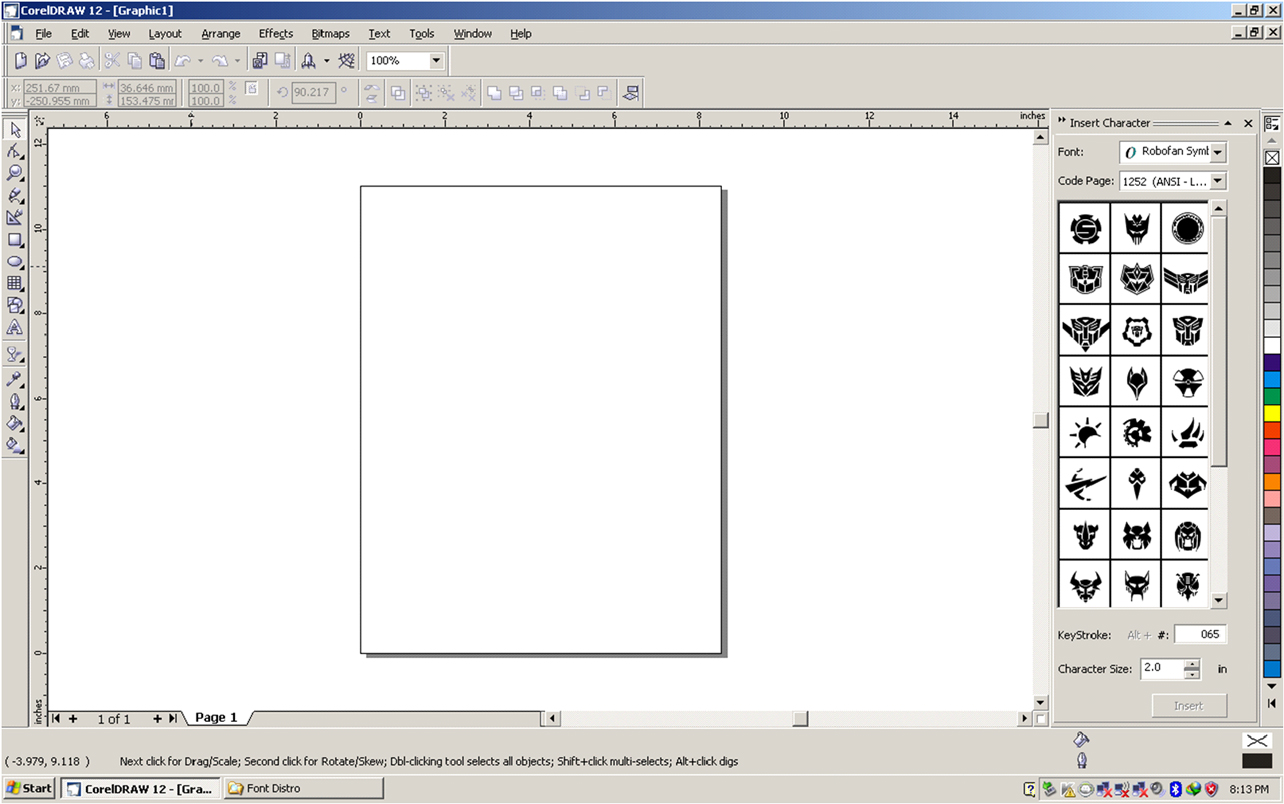Select the Shape tool

tap(15, 151)
